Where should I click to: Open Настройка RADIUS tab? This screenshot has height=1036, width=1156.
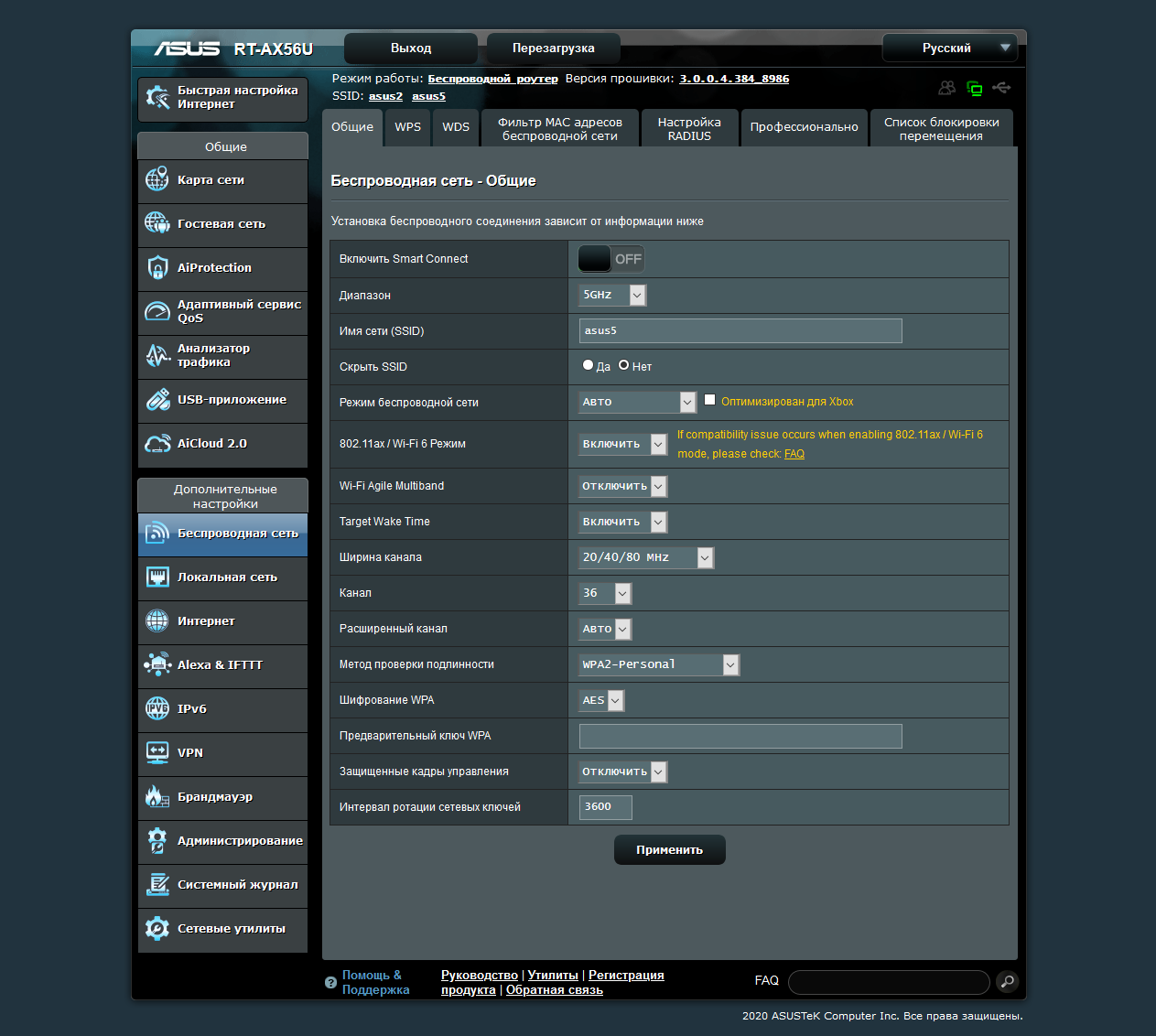pyautogui.click(x=689, y=128)
